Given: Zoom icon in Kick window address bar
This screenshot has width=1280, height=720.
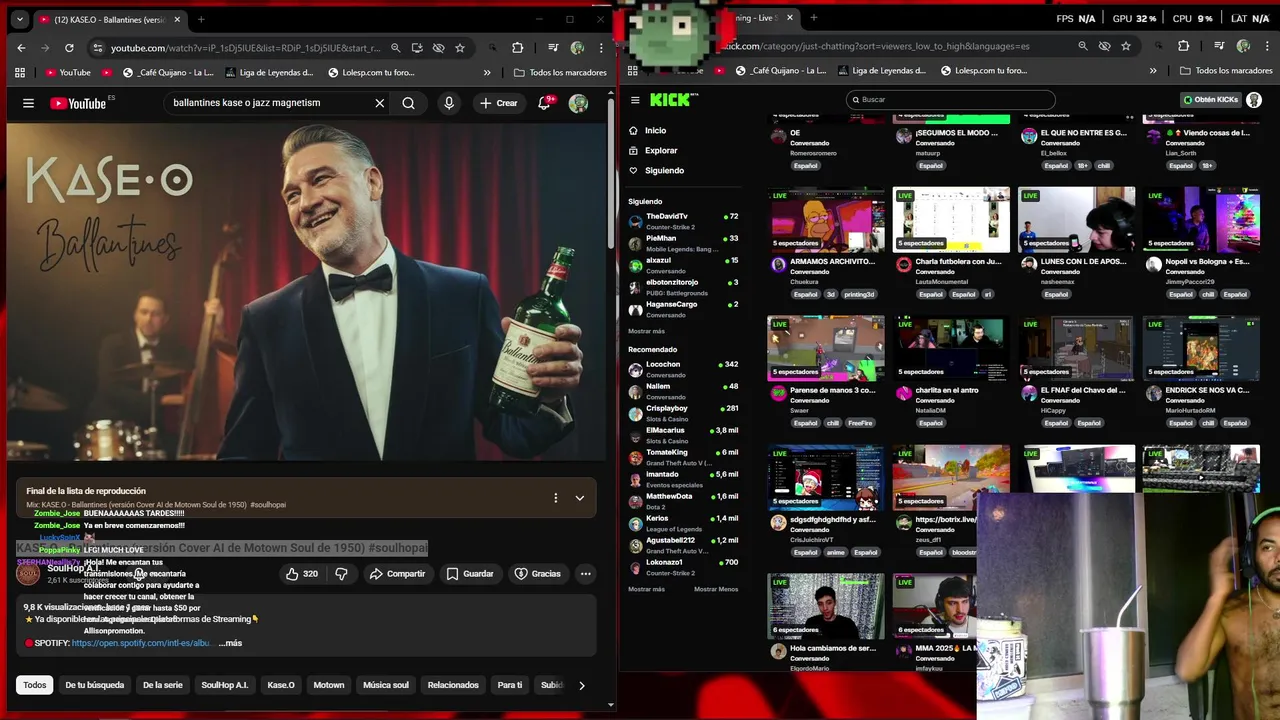Looking at the screenshot, I should (1083, 46).
